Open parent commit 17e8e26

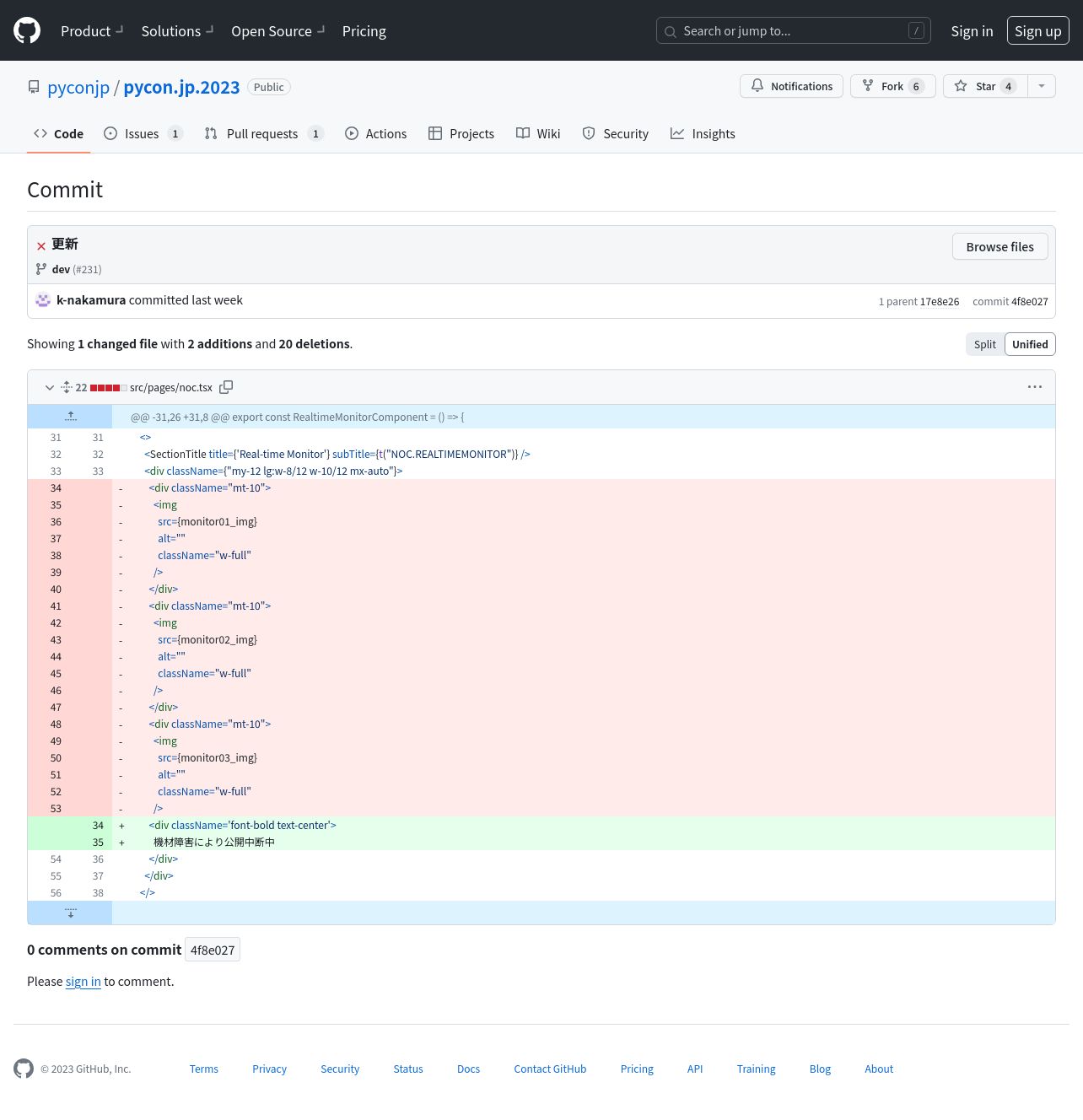tap(939, 301)
